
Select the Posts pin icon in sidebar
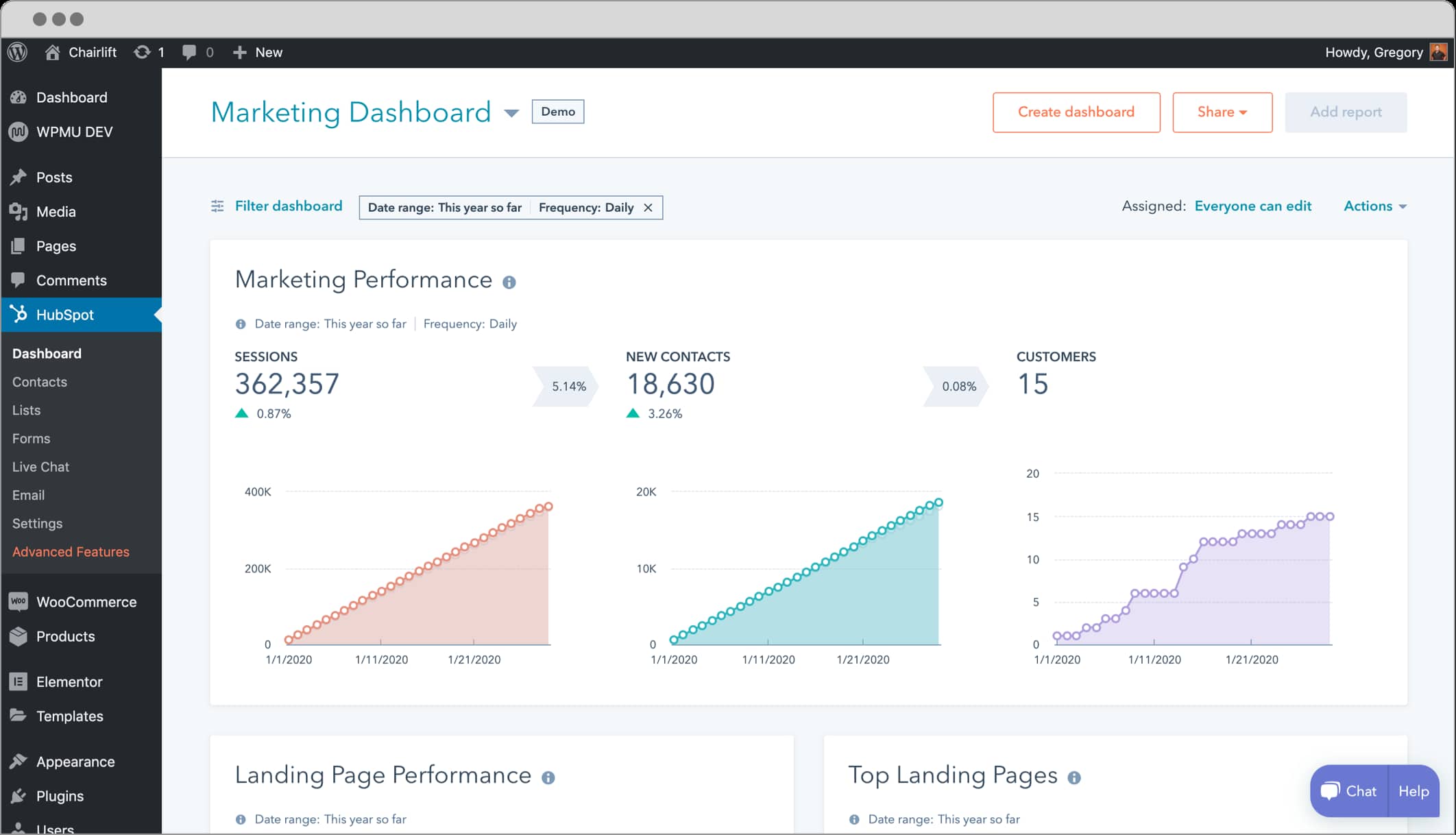click(x=19, y=177)
